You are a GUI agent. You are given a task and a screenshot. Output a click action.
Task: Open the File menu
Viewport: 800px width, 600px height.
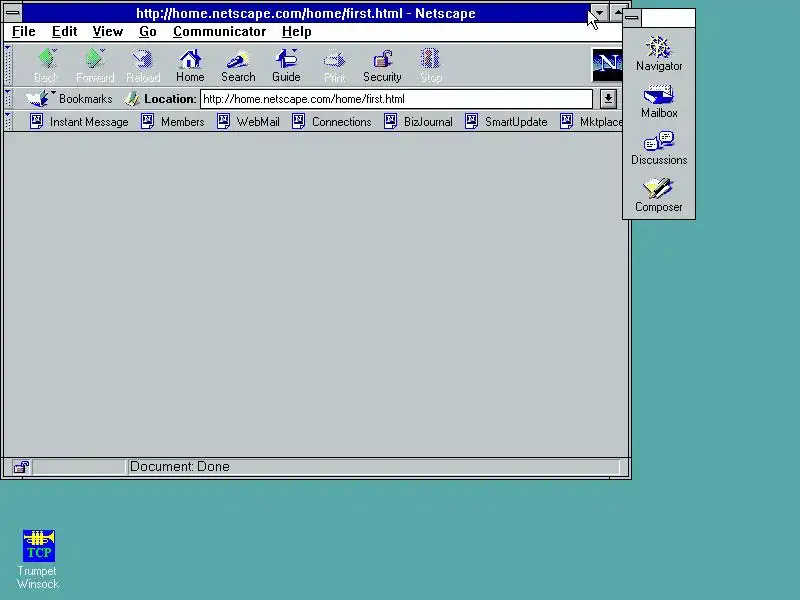click(23, 32)
